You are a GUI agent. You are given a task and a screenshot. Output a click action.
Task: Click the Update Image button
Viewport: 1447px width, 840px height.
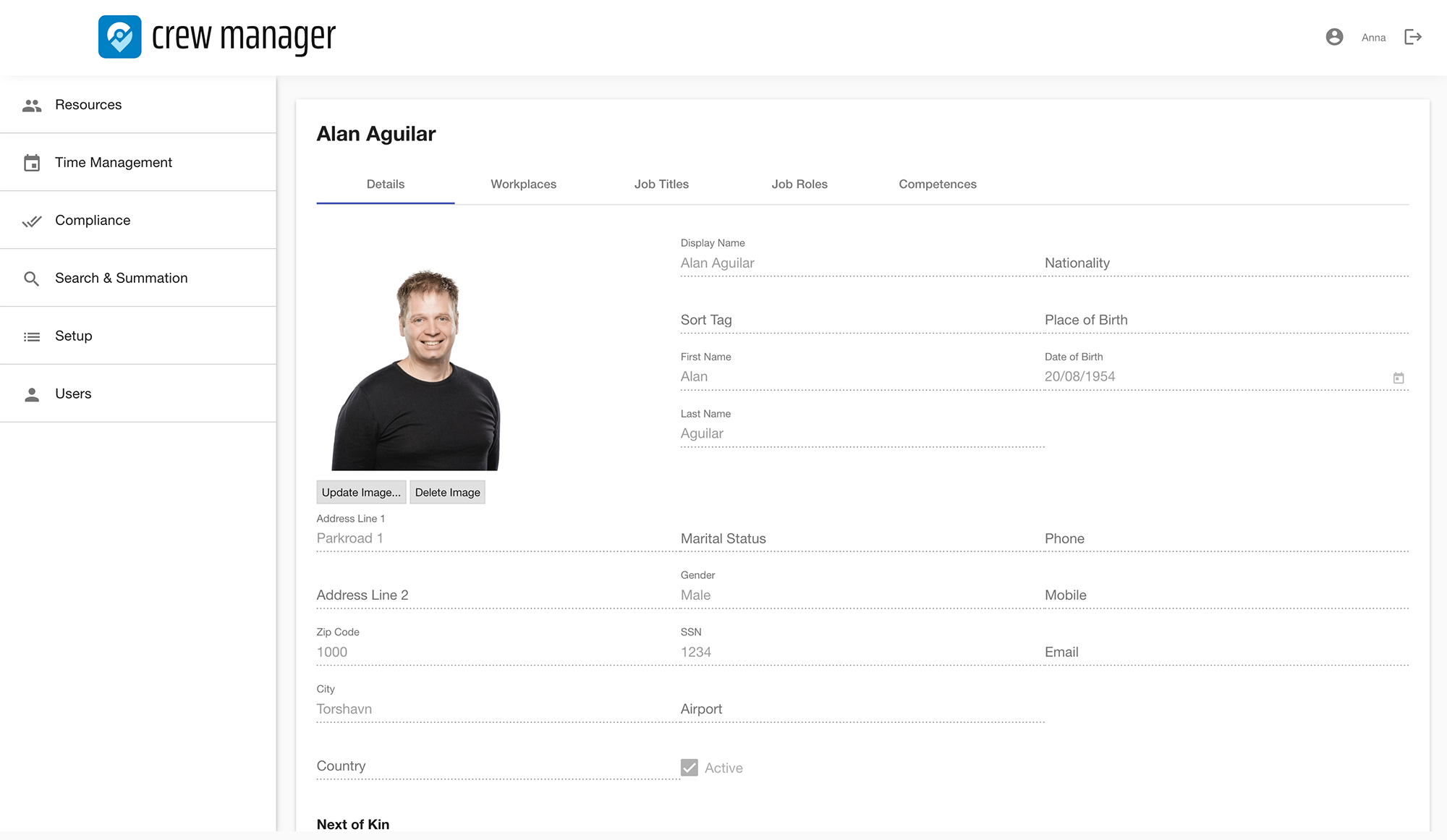361,492
